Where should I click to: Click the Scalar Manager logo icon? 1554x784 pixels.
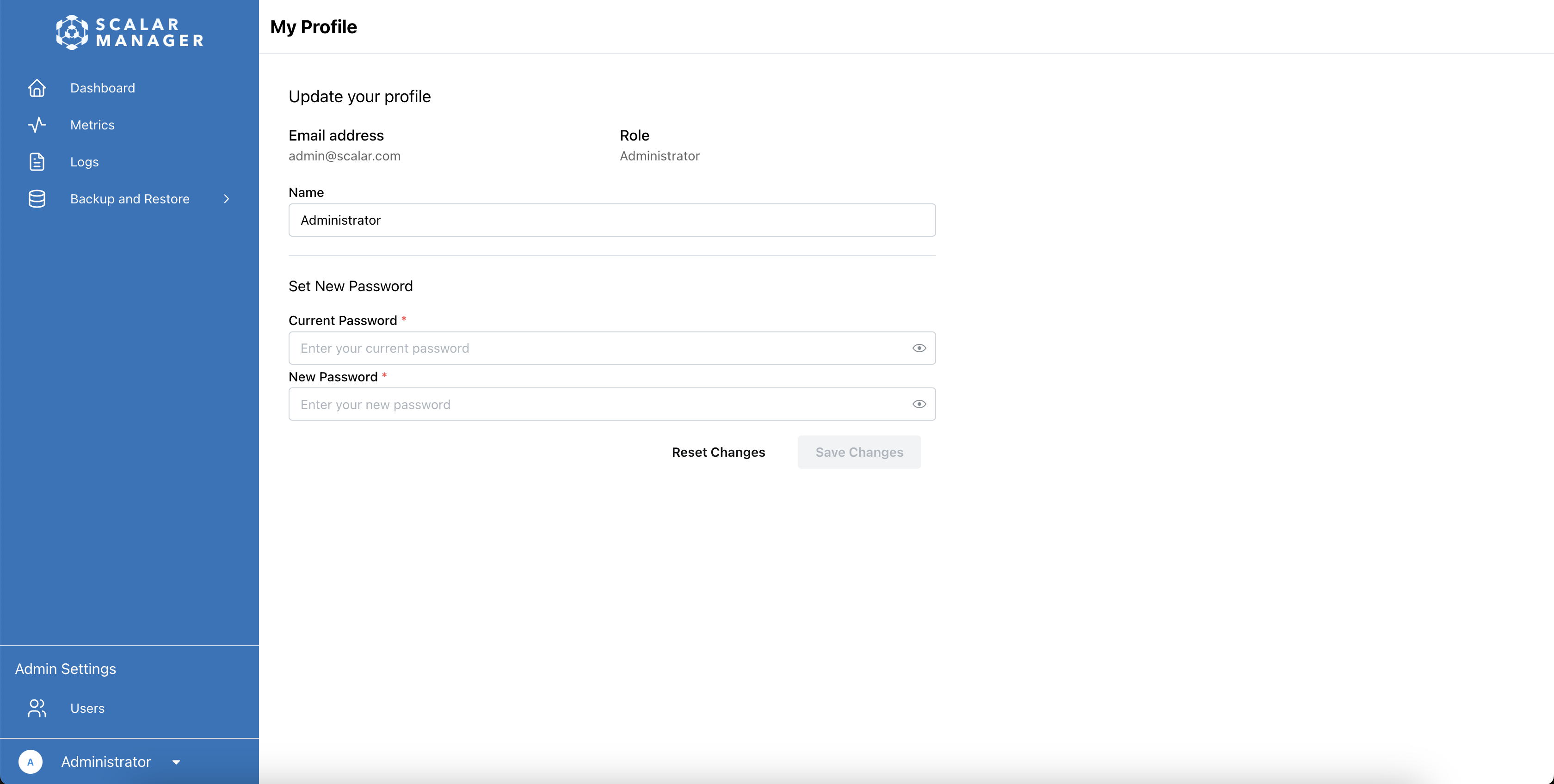tap(72, 32)
